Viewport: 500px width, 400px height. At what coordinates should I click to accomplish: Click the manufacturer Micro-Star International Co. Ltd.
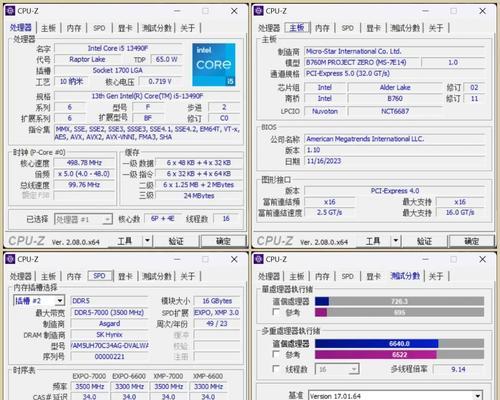pos(395,51)
